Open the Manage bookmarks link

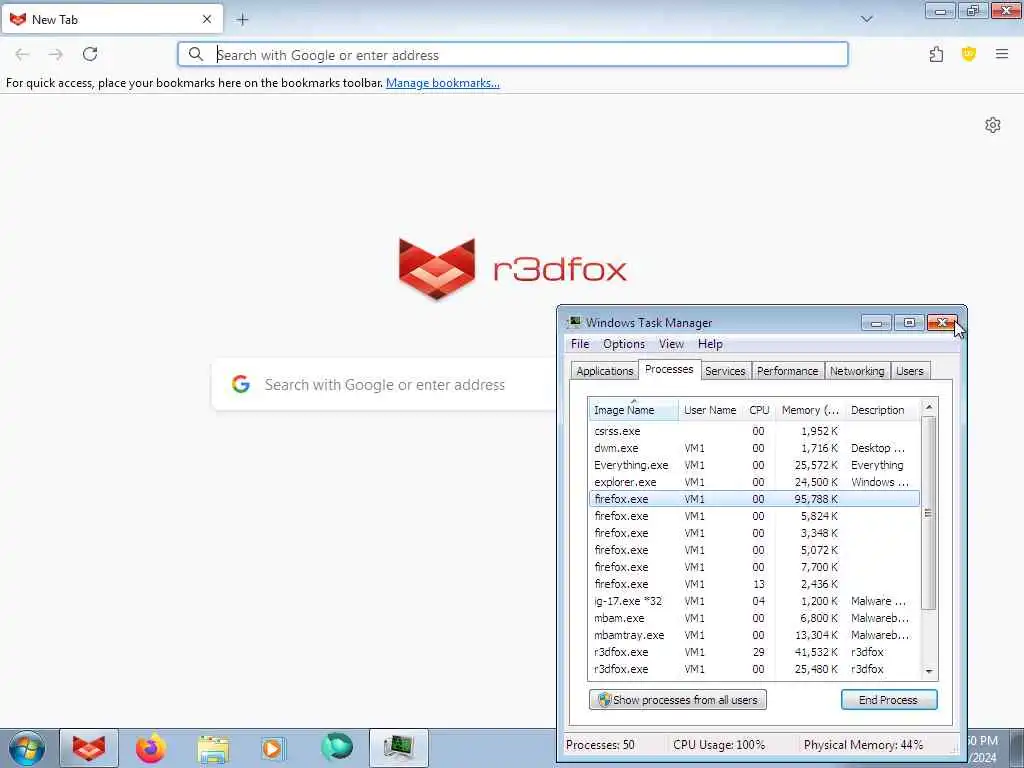(442, 83)
